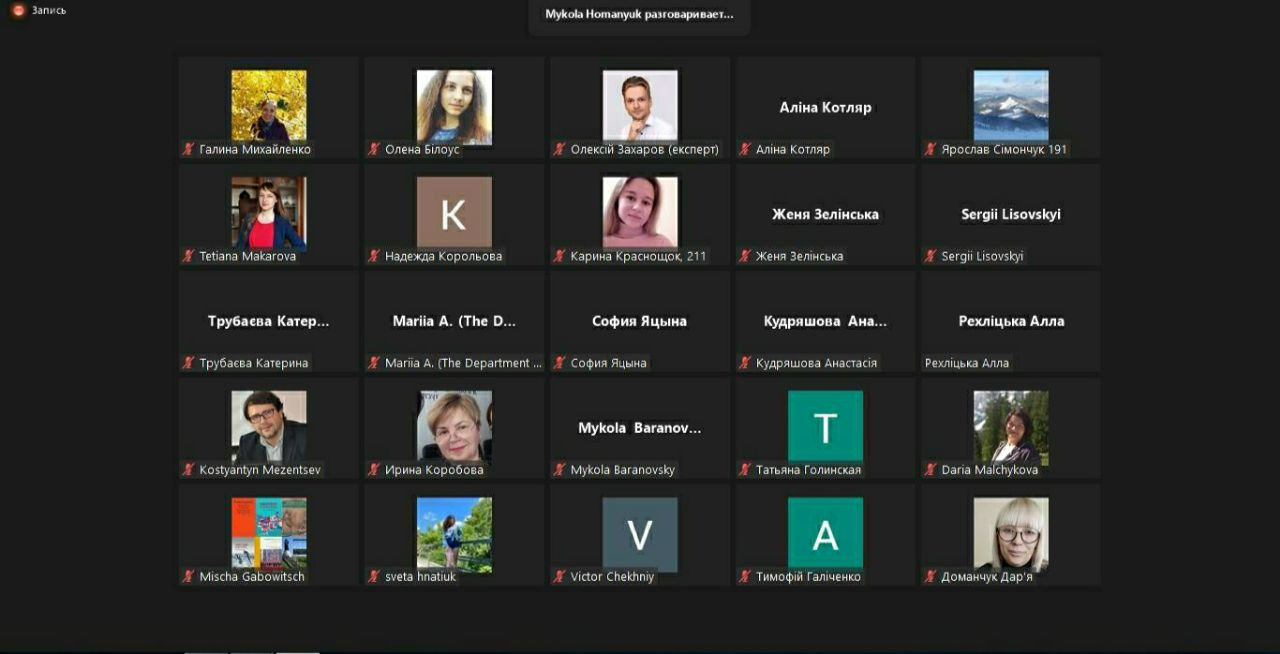Click muted mic icon beside Victor Chekhniy
Image resolution: width=1280 pixels, height=654 pixels.
point(559,577)
